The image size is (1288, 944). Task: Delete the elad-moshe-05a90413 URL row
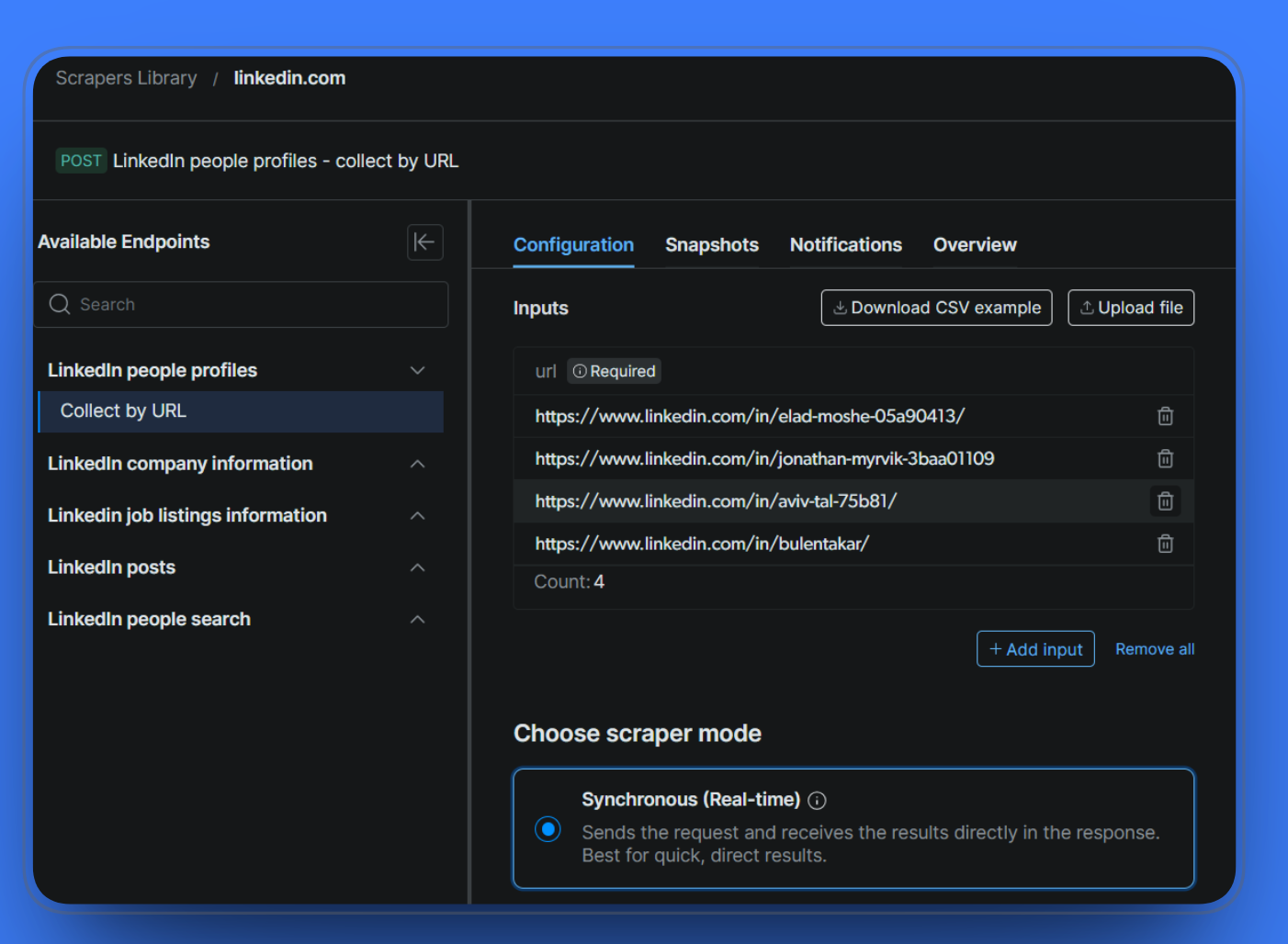pos(1165,416)
